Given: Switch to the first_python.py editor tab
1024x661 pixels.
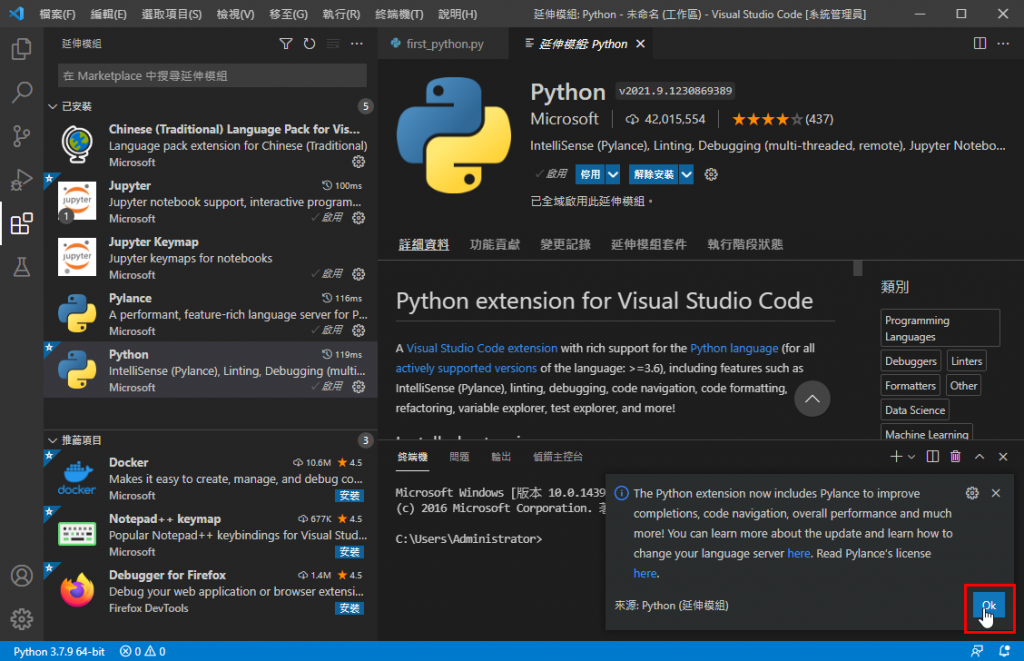Looking at the screenshot, I should (x=444, y=44).
